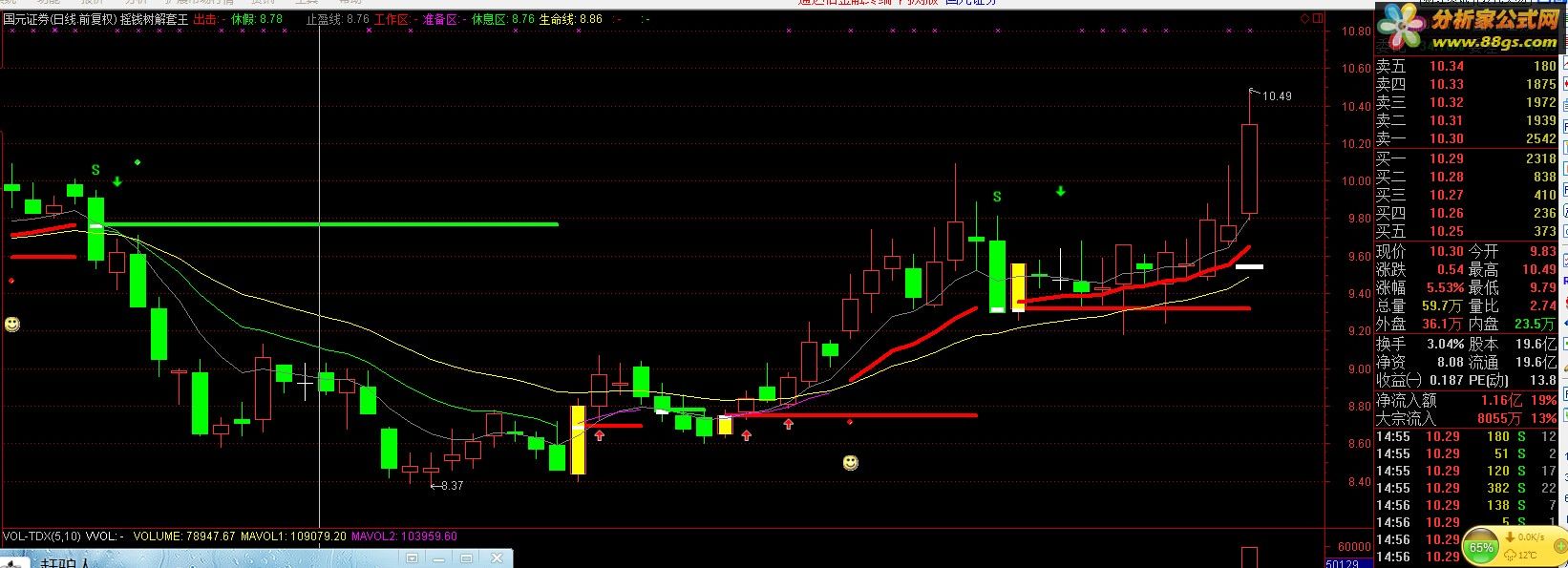Click the 最高 10.49 value
This screenshot has height=568, width=1568.
(1539, 269)
